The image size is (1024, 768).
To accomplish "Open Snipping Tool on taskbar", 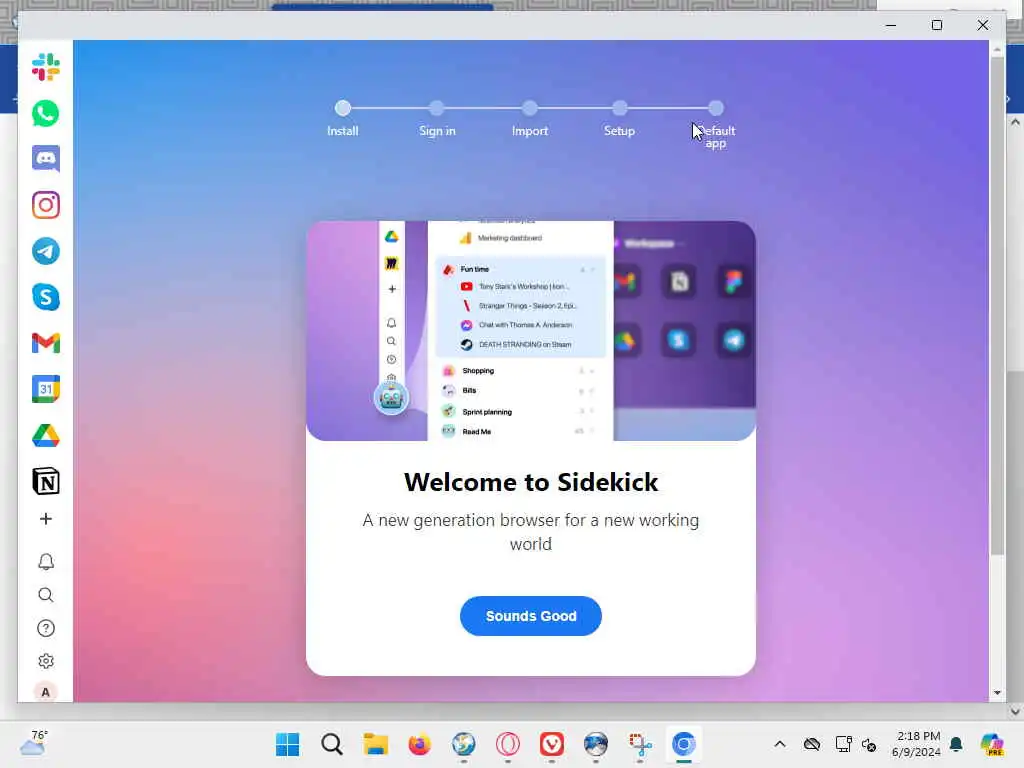I will (x=640, y=744).
